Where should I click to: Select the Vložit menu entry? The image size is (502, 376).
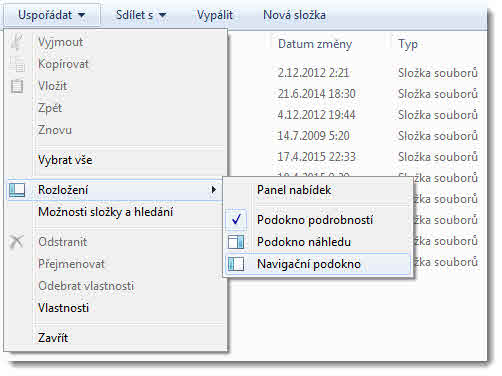(x=52, y=86)
